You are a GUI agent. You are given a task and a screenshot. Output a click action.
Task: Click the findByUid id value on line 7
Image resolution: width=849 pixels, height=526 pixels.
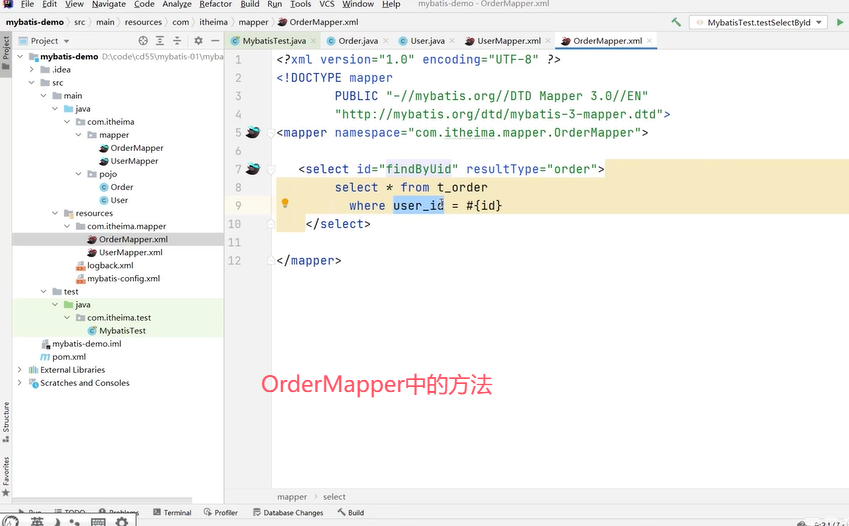[x=419, y=169]
